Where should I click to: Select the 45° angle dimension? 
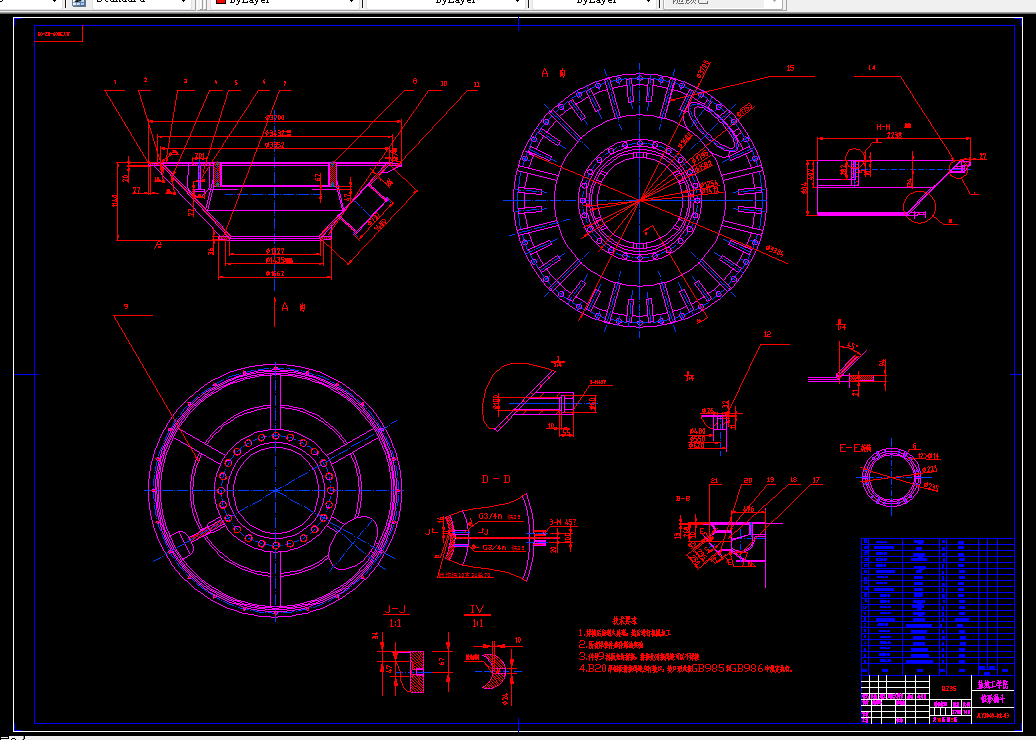852,346
